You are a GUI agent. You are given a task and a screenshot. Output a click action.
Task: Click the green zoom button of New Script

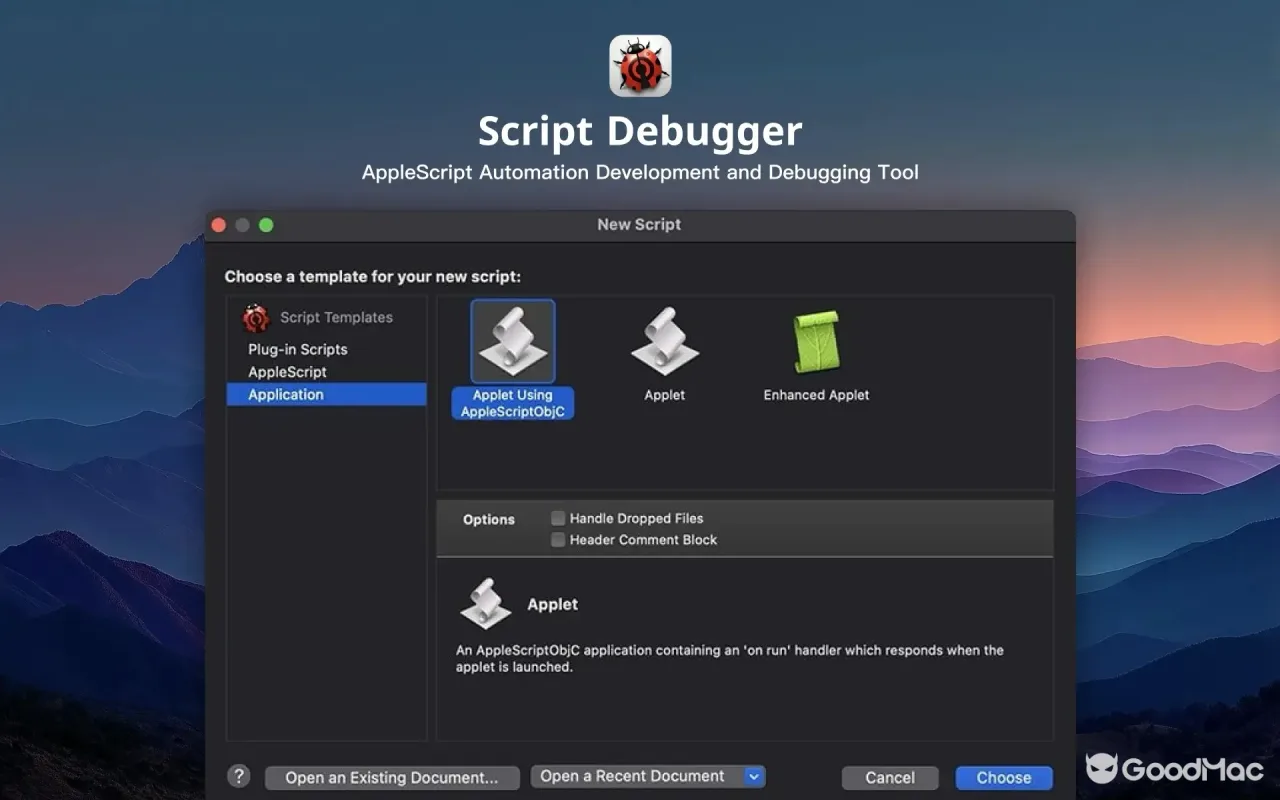click(x=266, y=225)
